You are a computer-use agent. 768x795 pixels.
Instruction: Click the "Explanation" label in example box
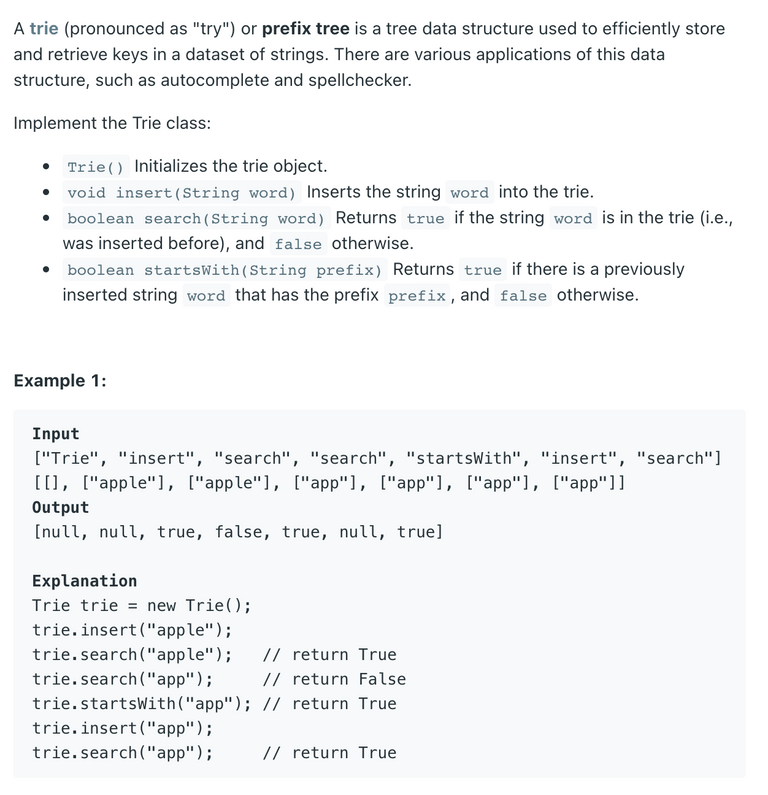pyautogui.click(x=85, y=581)
